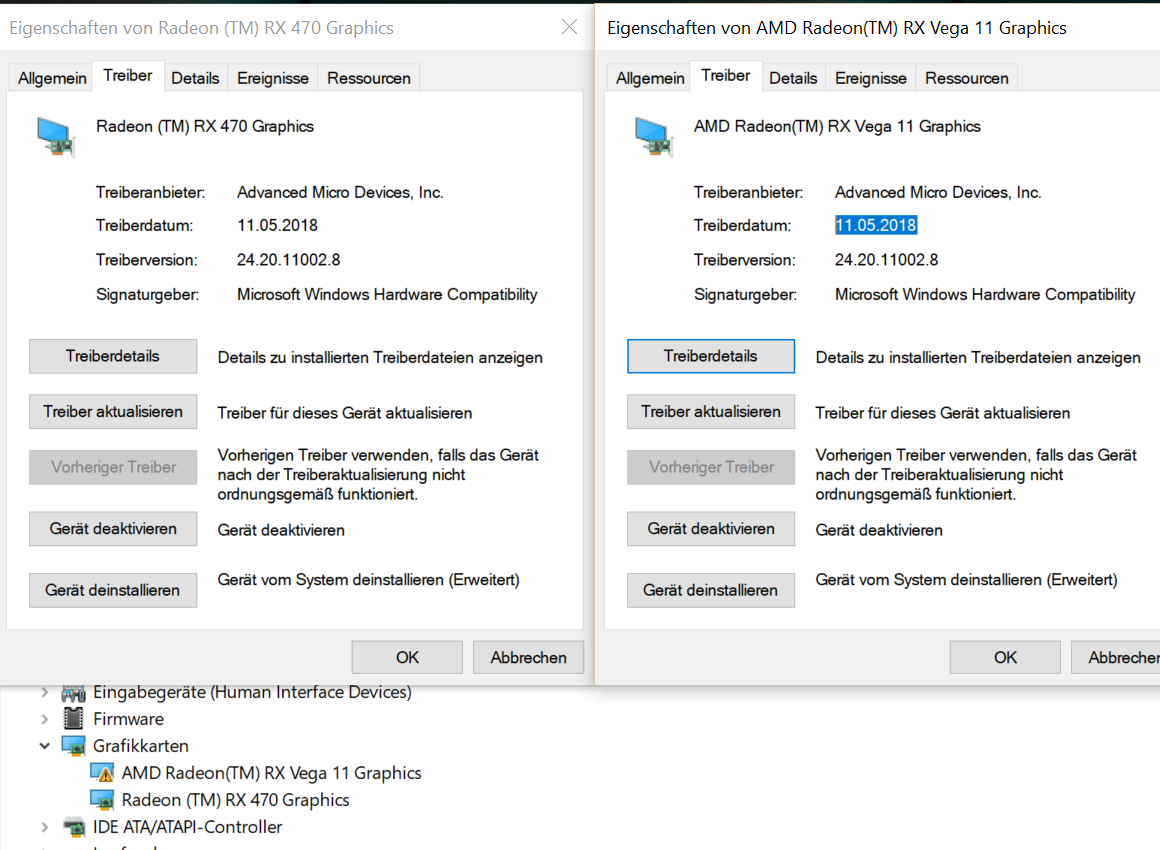Expand the IDE ATA/ATAPI-Controller node
Screen dimensions: 1160x850
pos(44,827)
